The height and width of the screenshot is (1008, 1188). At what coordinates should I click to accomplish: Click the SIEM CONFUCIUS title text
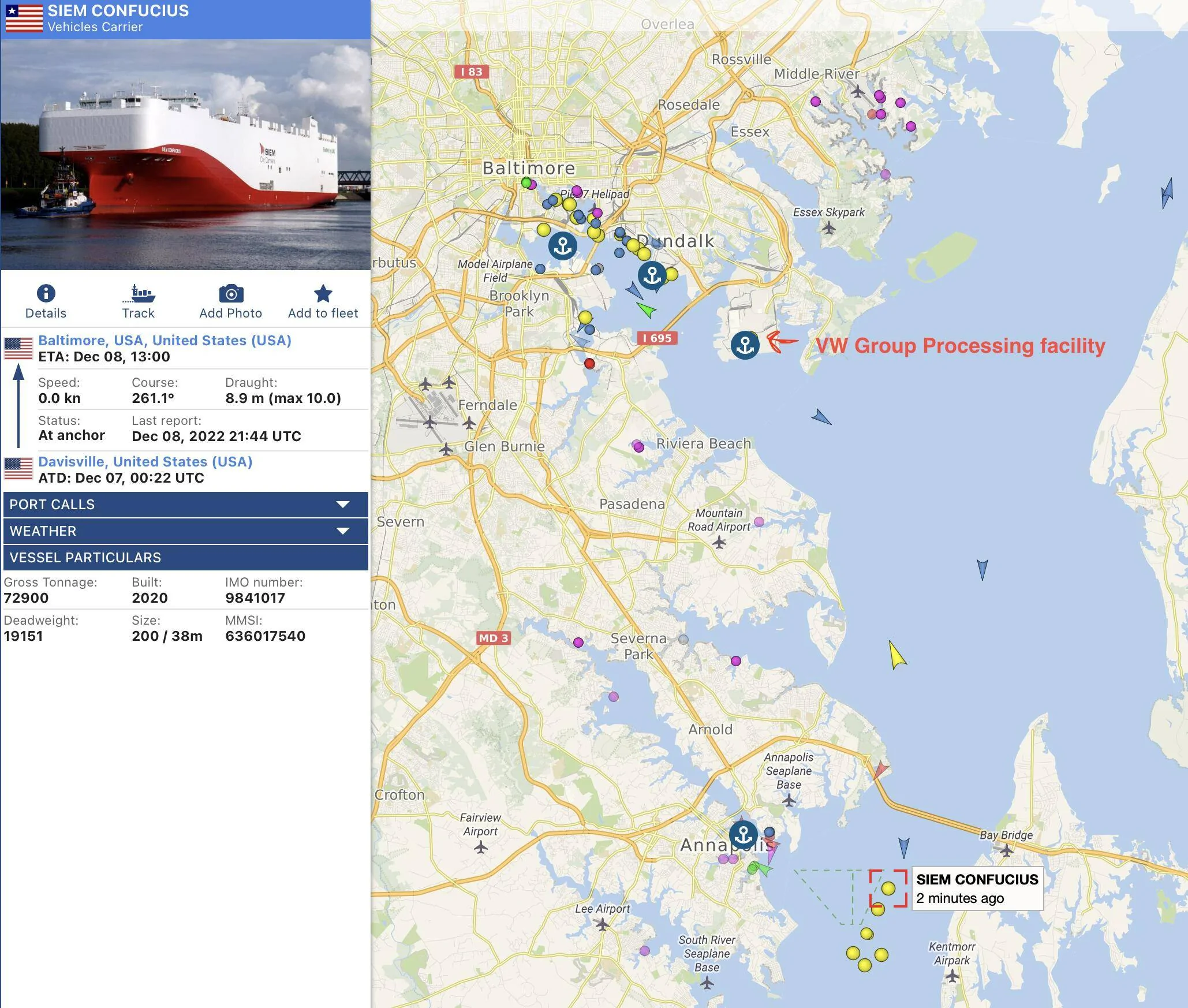pos(118,11)
